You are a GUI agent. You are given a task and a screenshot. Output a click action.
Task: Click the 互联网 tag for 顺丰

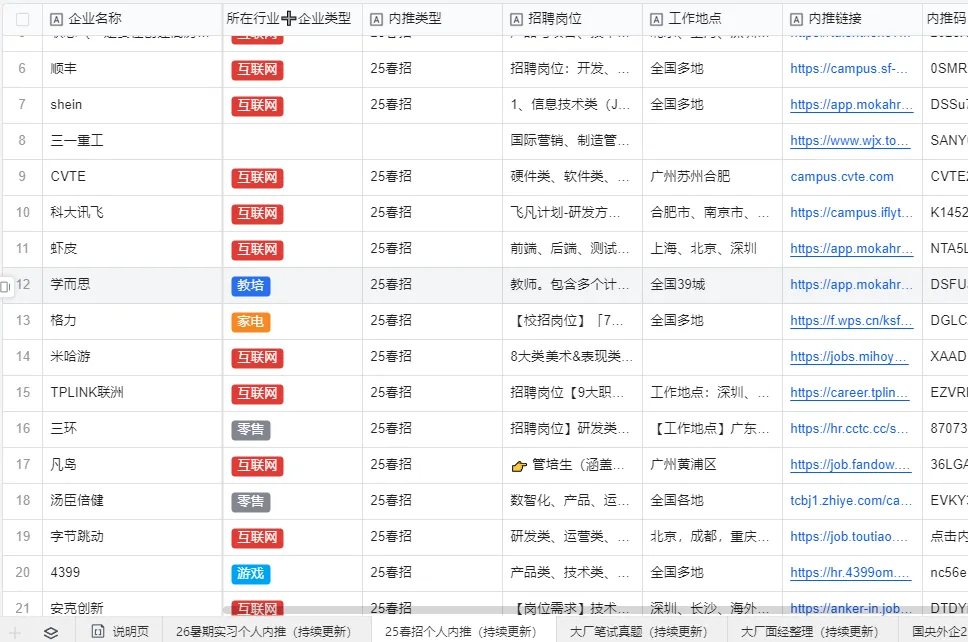[x=257, y=69]
